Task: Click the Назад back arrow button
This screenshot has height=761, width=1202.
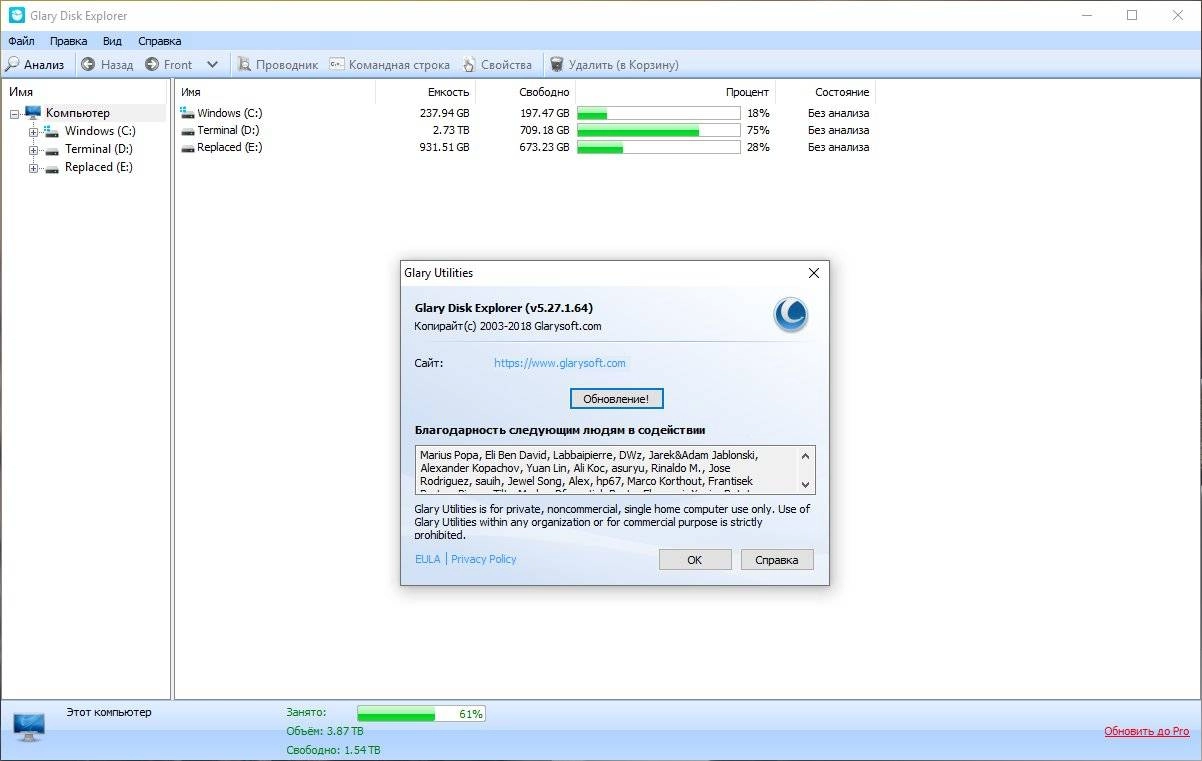Action: [x=107, y=64]
